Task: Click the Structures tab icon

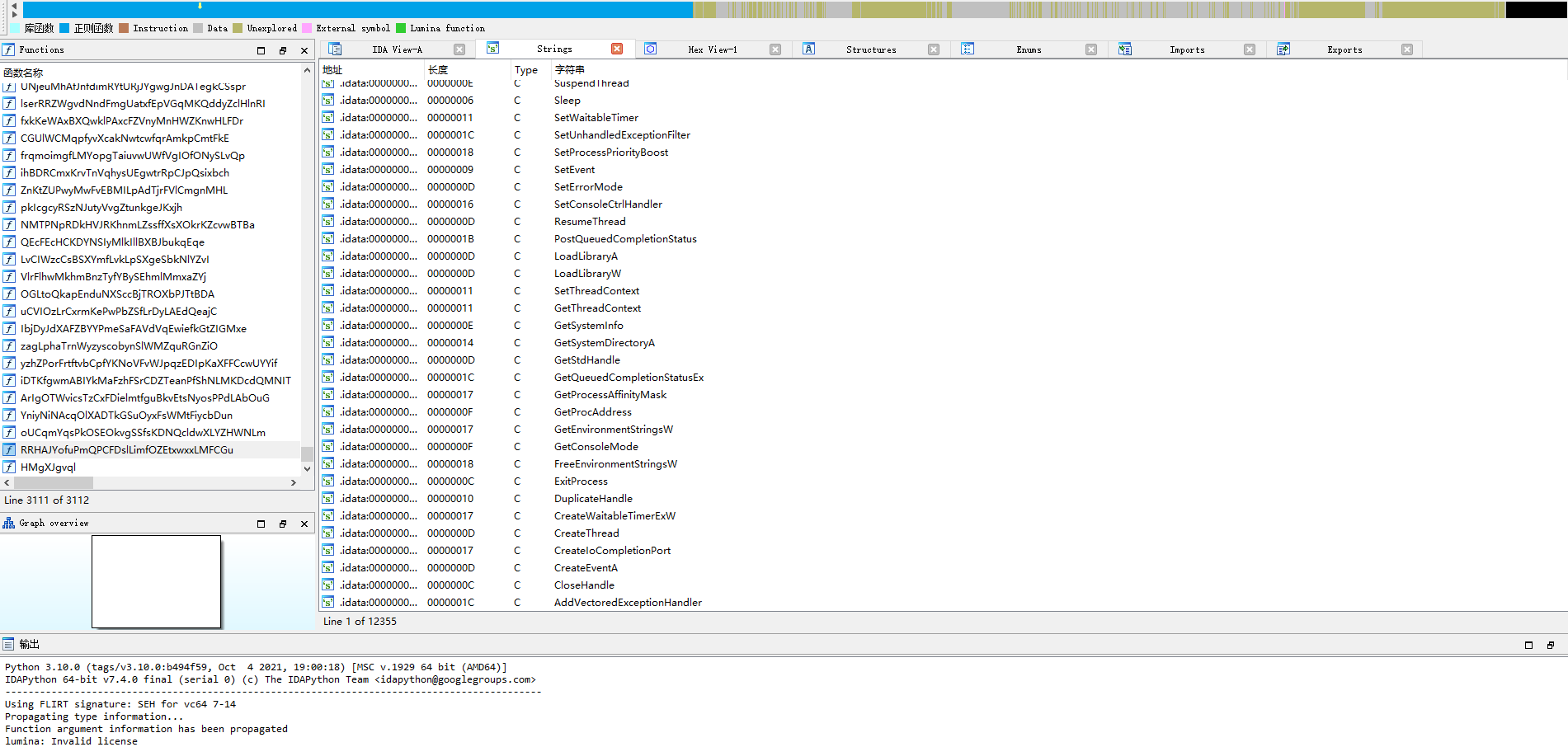Action: pyautogui.click(x=809, y=49)
